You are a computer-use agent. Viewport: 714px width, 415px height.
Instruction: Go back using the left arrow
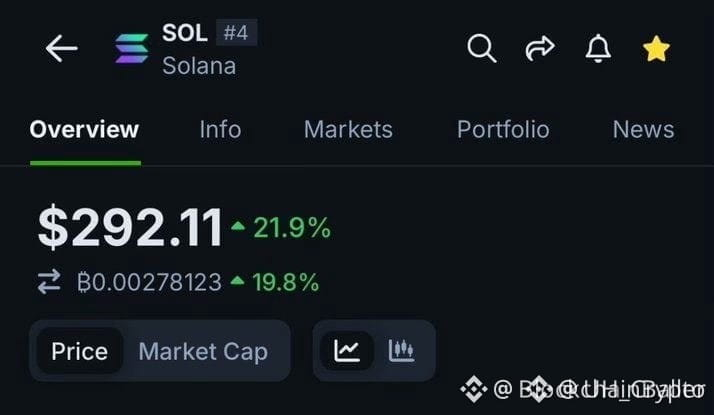61,48
